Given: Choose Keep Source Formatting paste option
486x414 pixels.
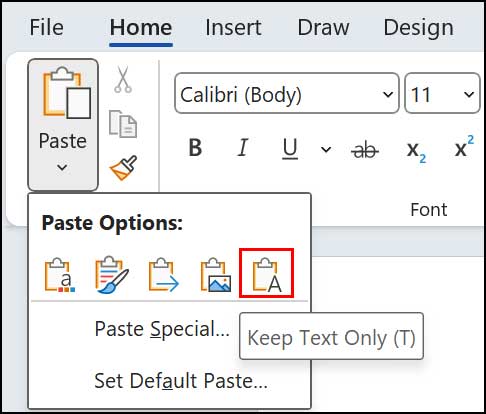Looking at the screenshot, I should [x=60, y=275].
